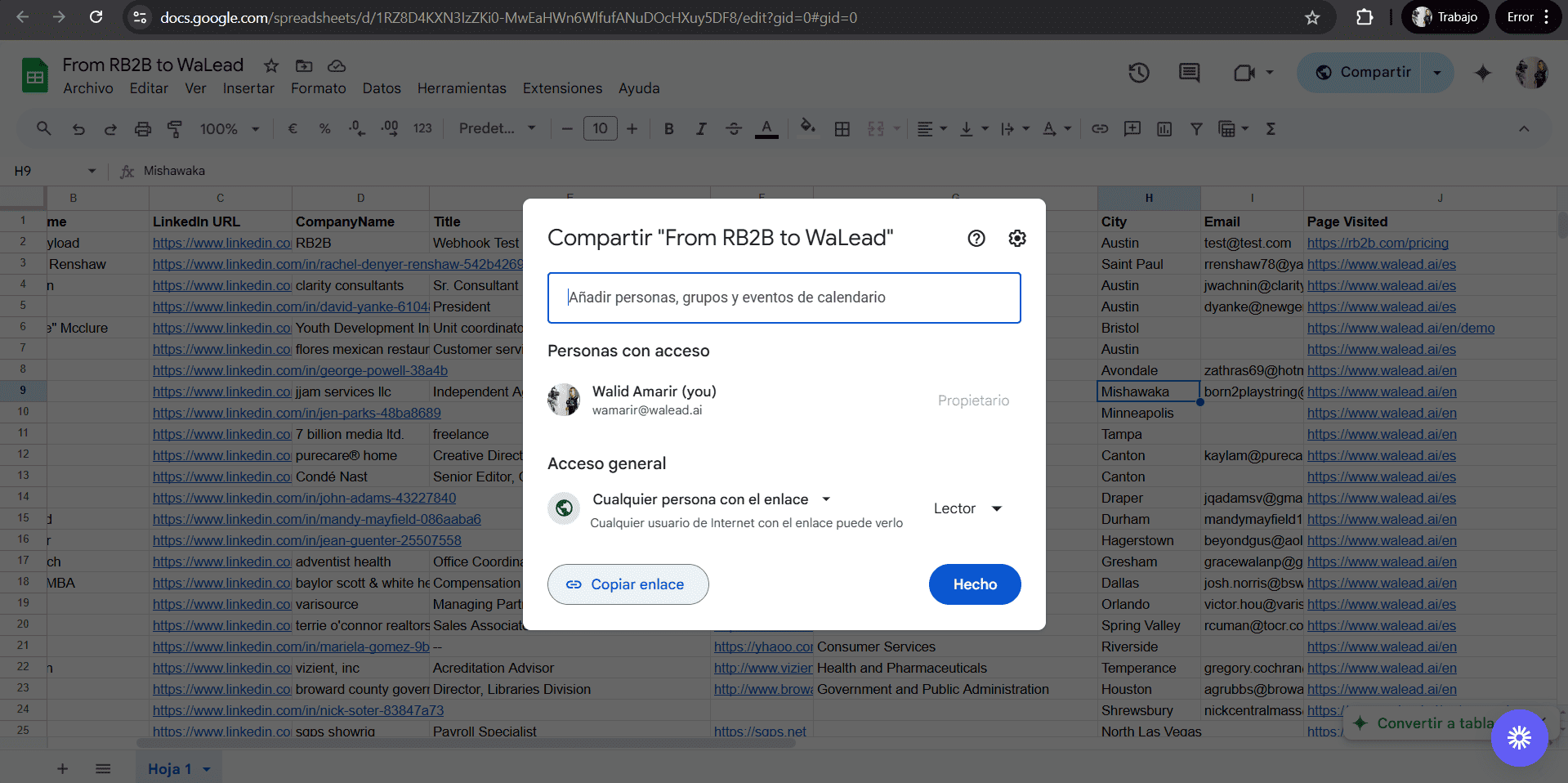Open the Predet... font dropdown
The image size is (1568, 783).
(x=497, y=128)
